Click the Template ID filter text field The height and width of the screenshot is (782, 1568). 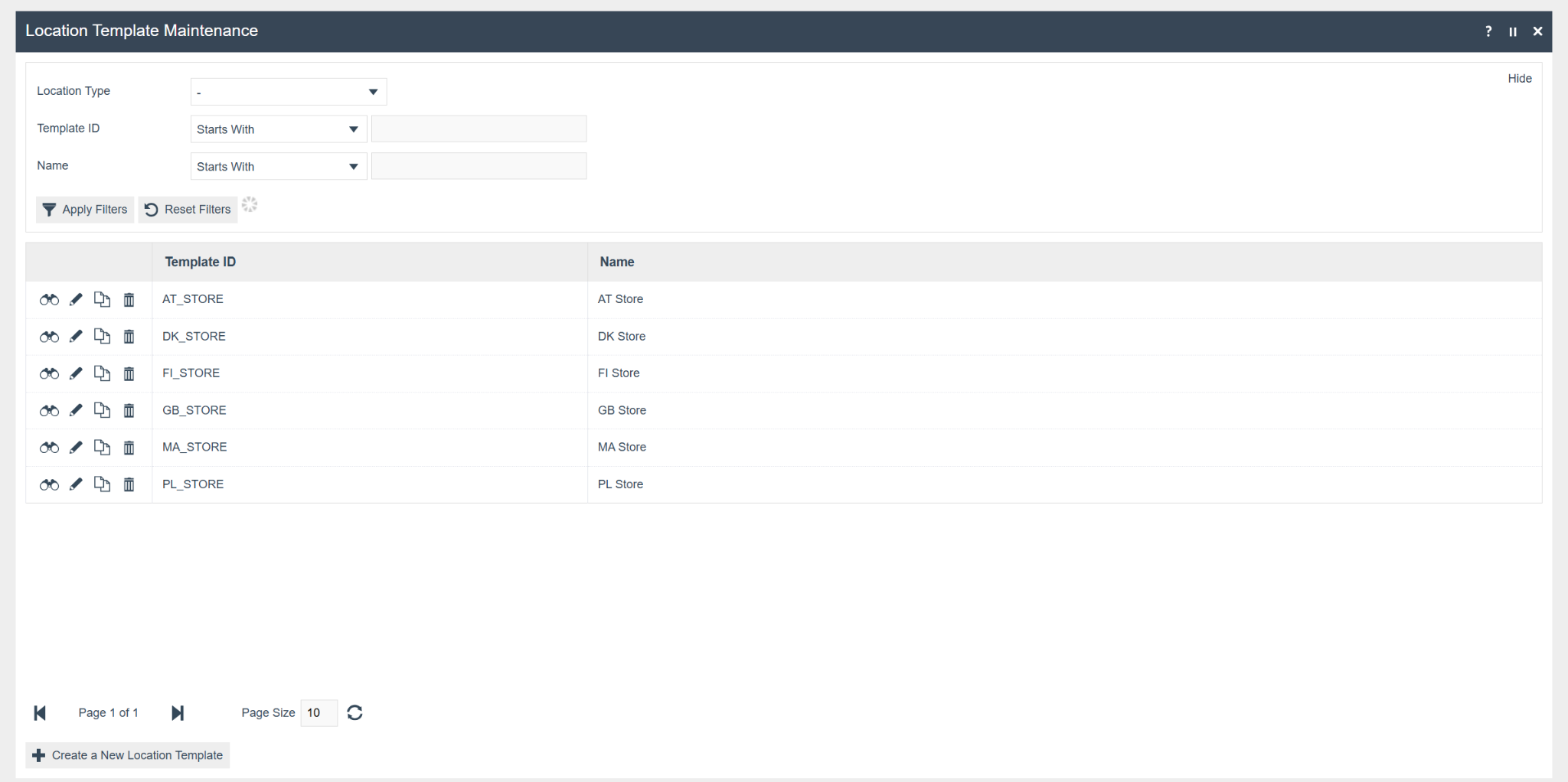(479, 129)
